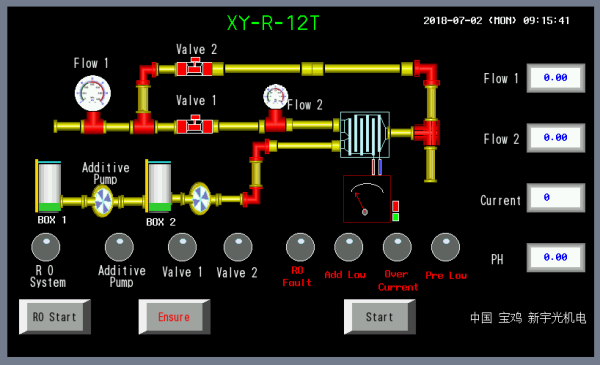Toggle the Additive Pump indicator lamp
600x365 pixels.
point(119,247)
